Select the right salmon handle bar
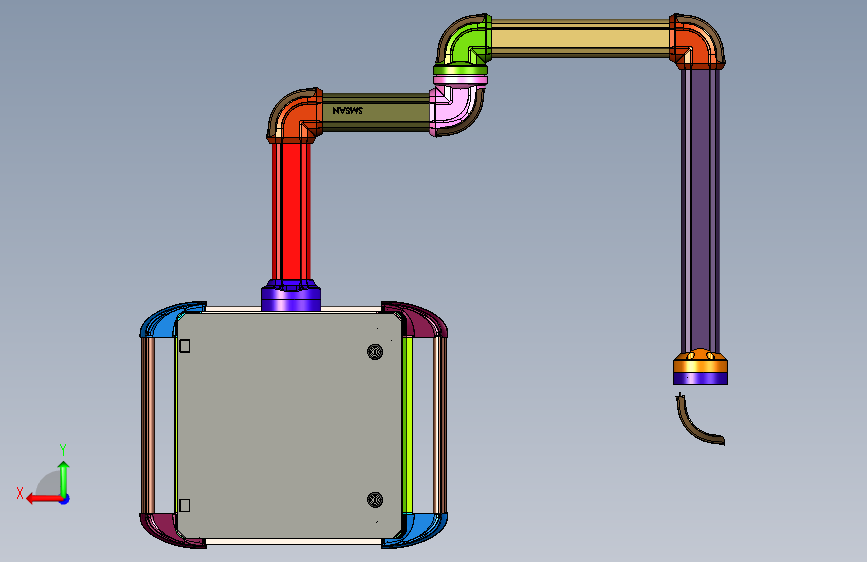This screenshot has width=867, height=562. pos(440,425)
